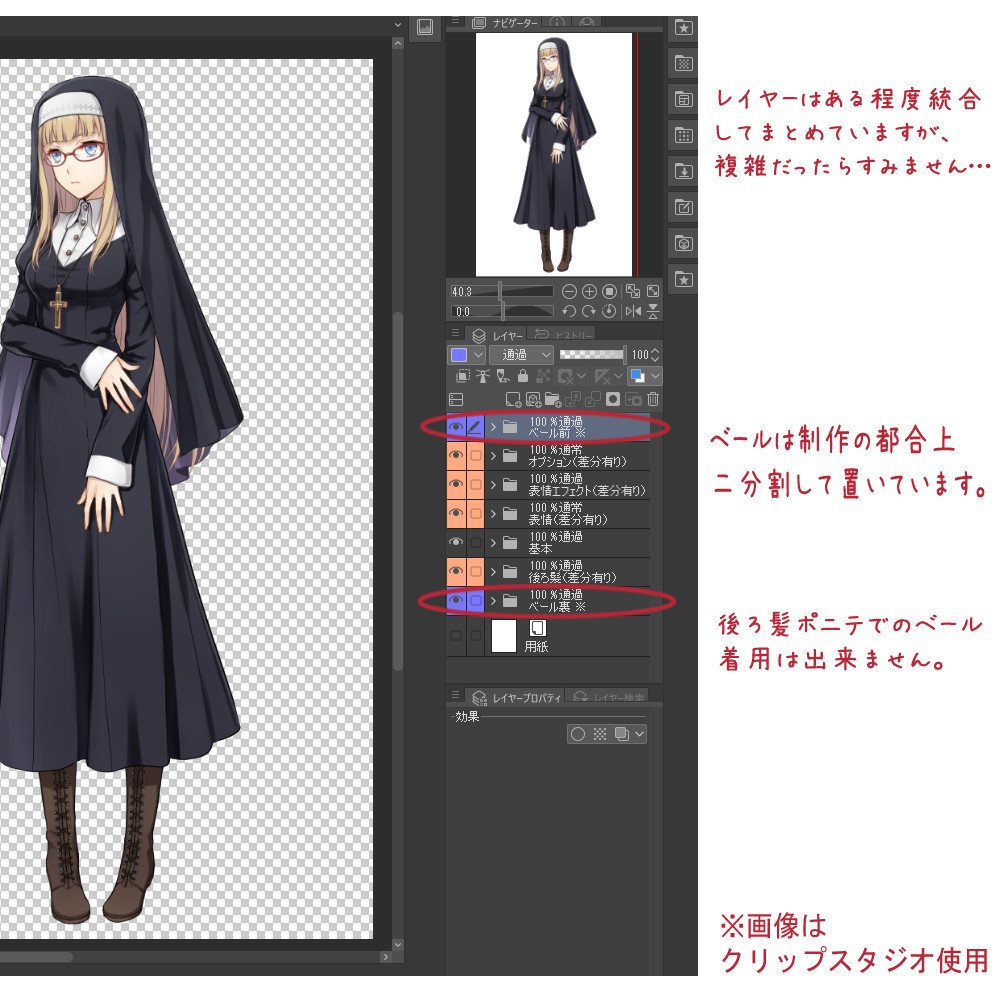Image resolution: width=1000 pixels, height=1000 pixels.
Task: Show the 用紙 layer
Action: (457, 634)
